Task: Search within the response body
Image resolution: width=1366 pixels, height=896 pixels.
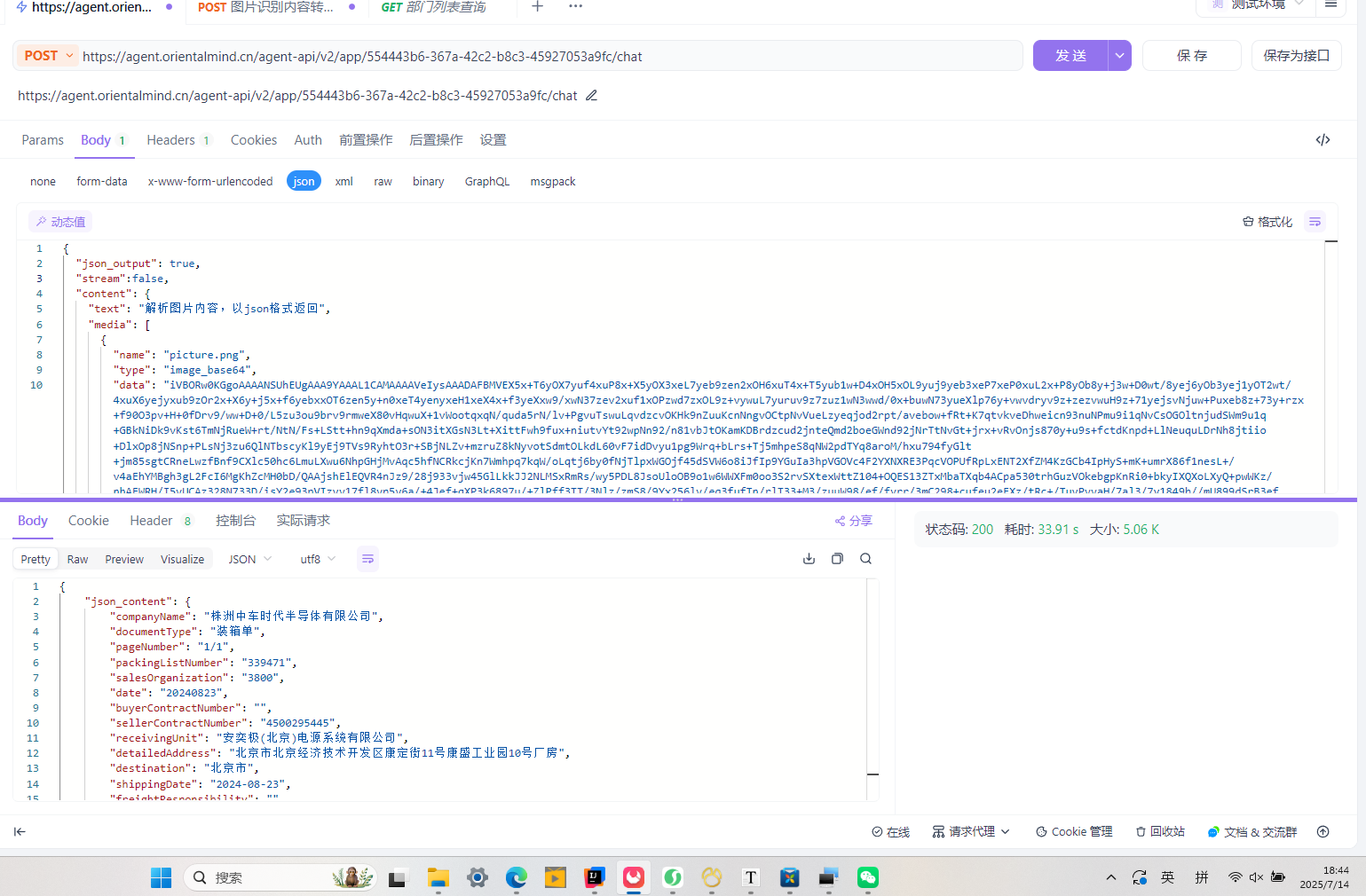Action: (x=865, y=559)
